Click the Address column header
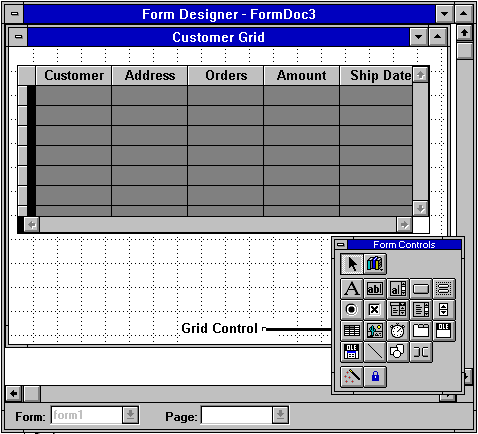478x434 pixels. tap(150, 75)
